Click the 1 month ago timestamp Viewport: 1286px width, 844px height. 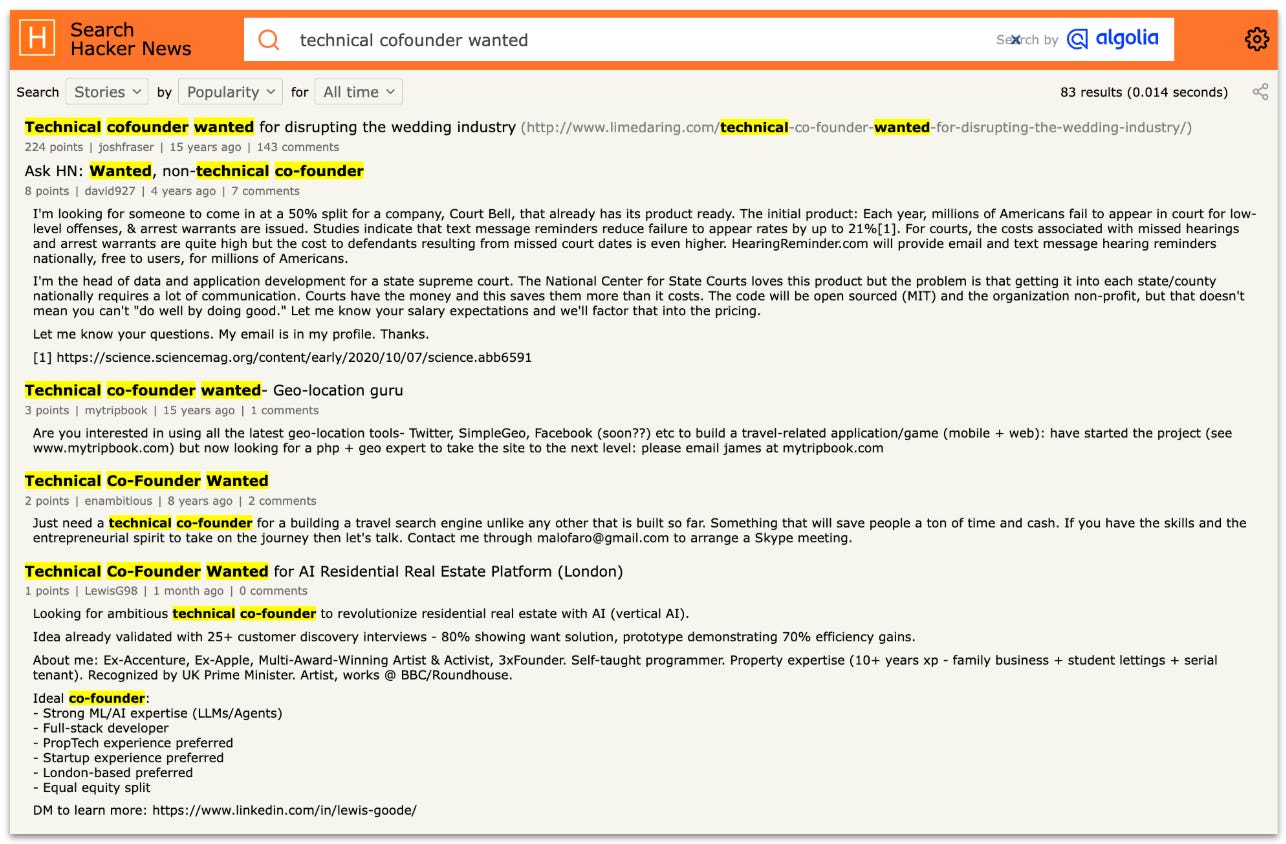188,591
